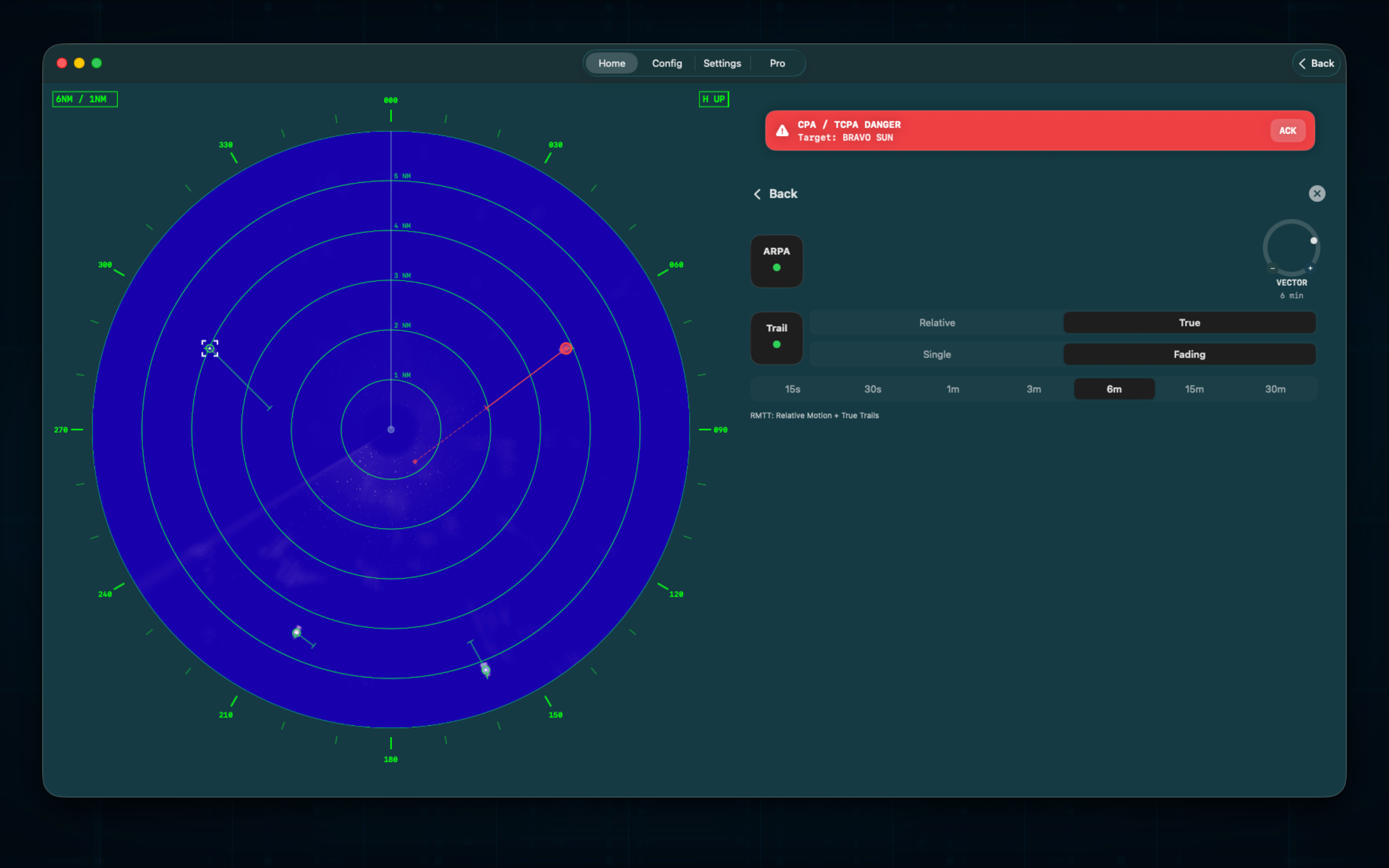
Task: Set trail length to 30m
Action: click(x=1275, y=389)
